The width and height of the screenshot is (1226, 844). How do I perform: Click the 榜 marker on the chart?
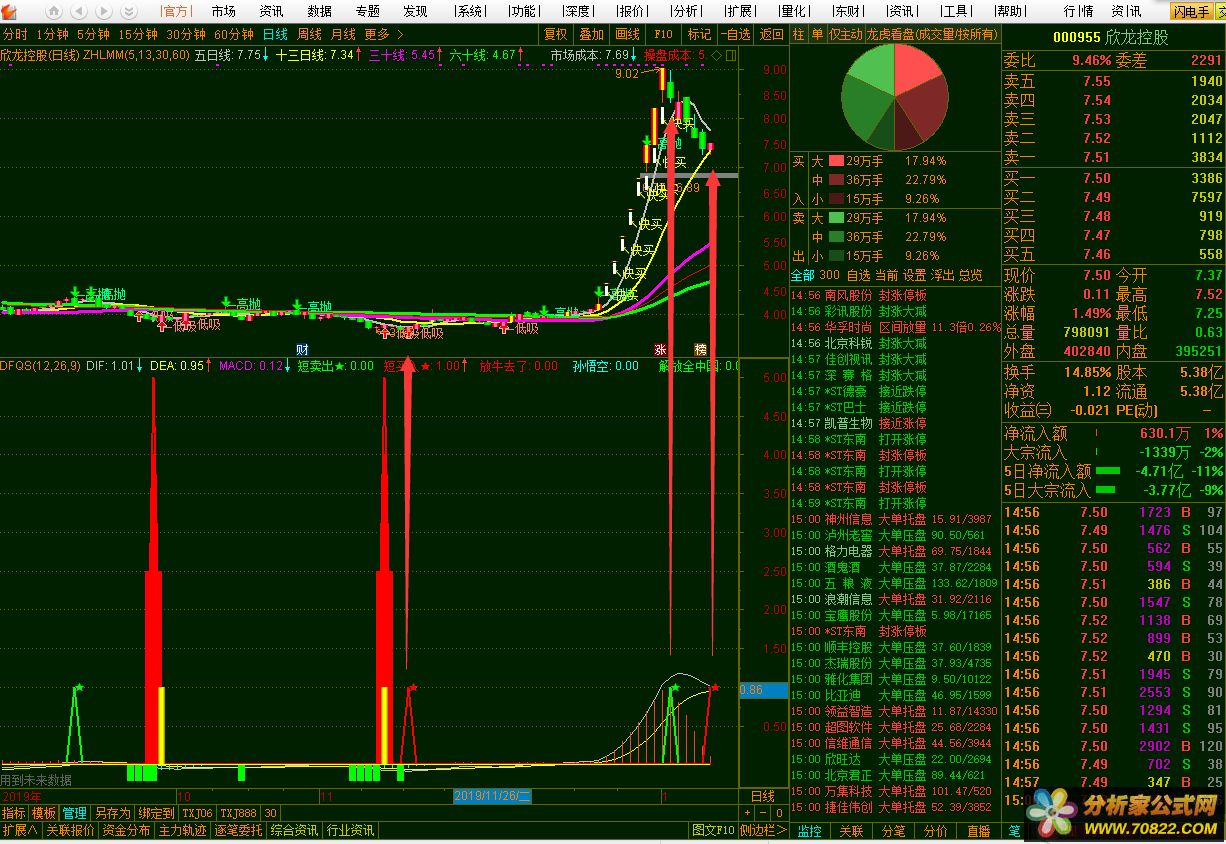coord(700,349)
